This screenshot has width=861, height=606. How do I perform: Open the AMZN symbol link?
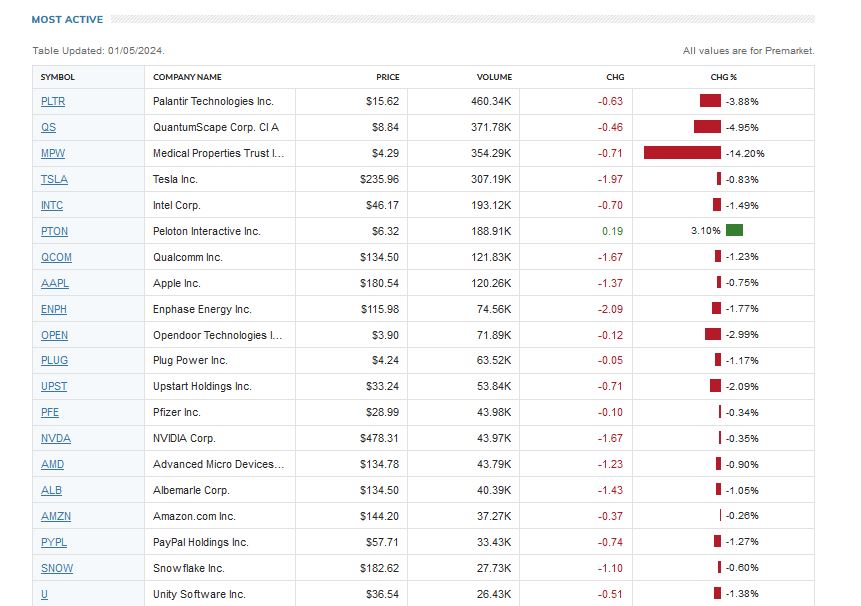pos(55,516)
